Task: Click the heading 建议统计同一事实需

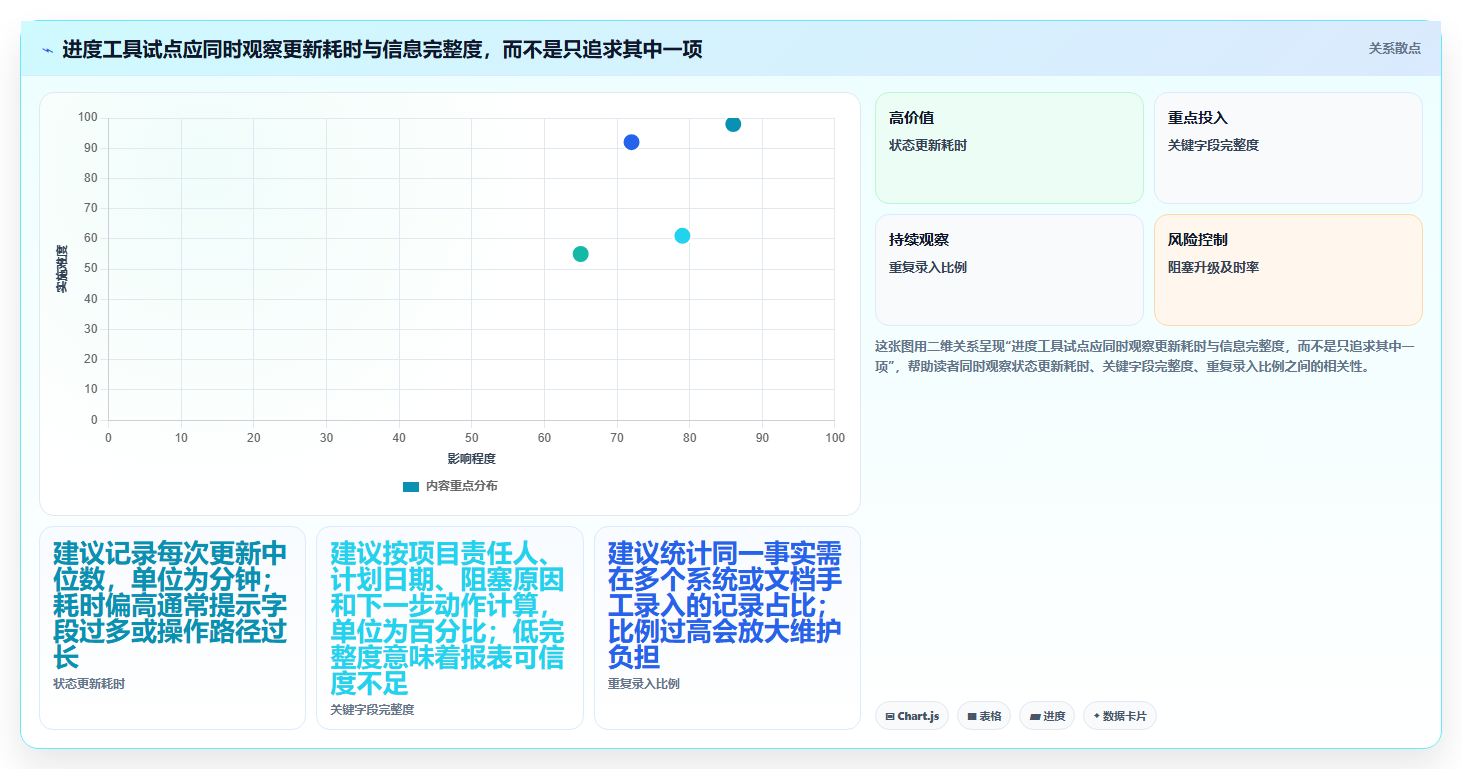Action: (x=726, y=605)
